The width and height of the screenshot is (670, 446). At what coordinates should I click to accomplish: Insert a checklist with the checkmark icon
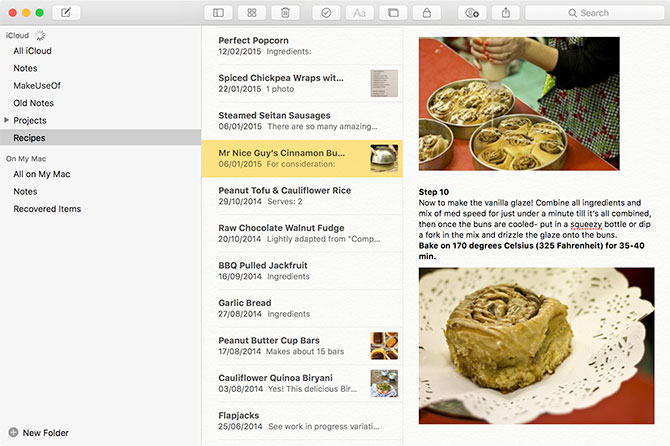tap(326, 13)
